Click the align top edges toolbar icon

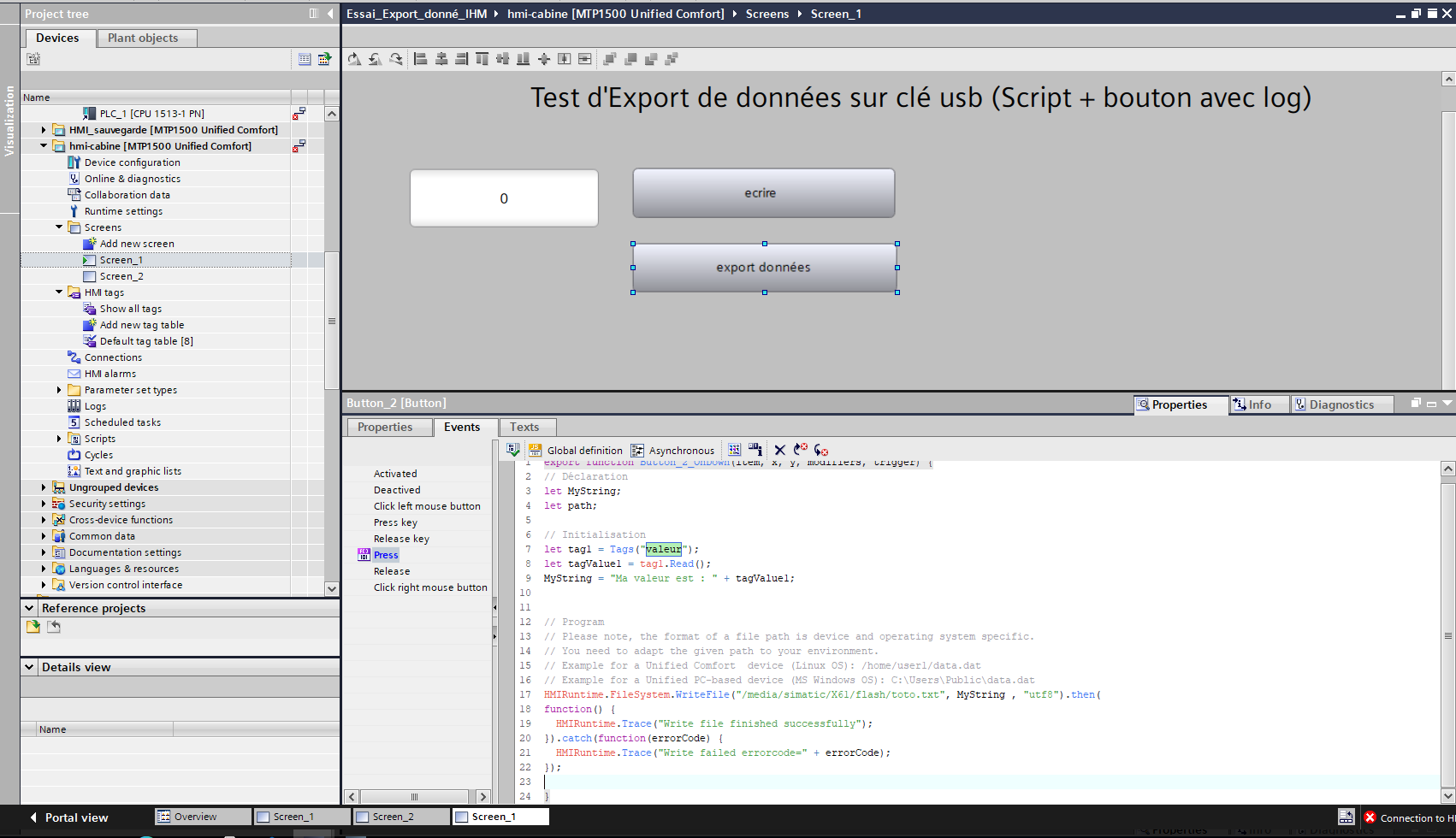pyautogui.click(x=482, y=59)
